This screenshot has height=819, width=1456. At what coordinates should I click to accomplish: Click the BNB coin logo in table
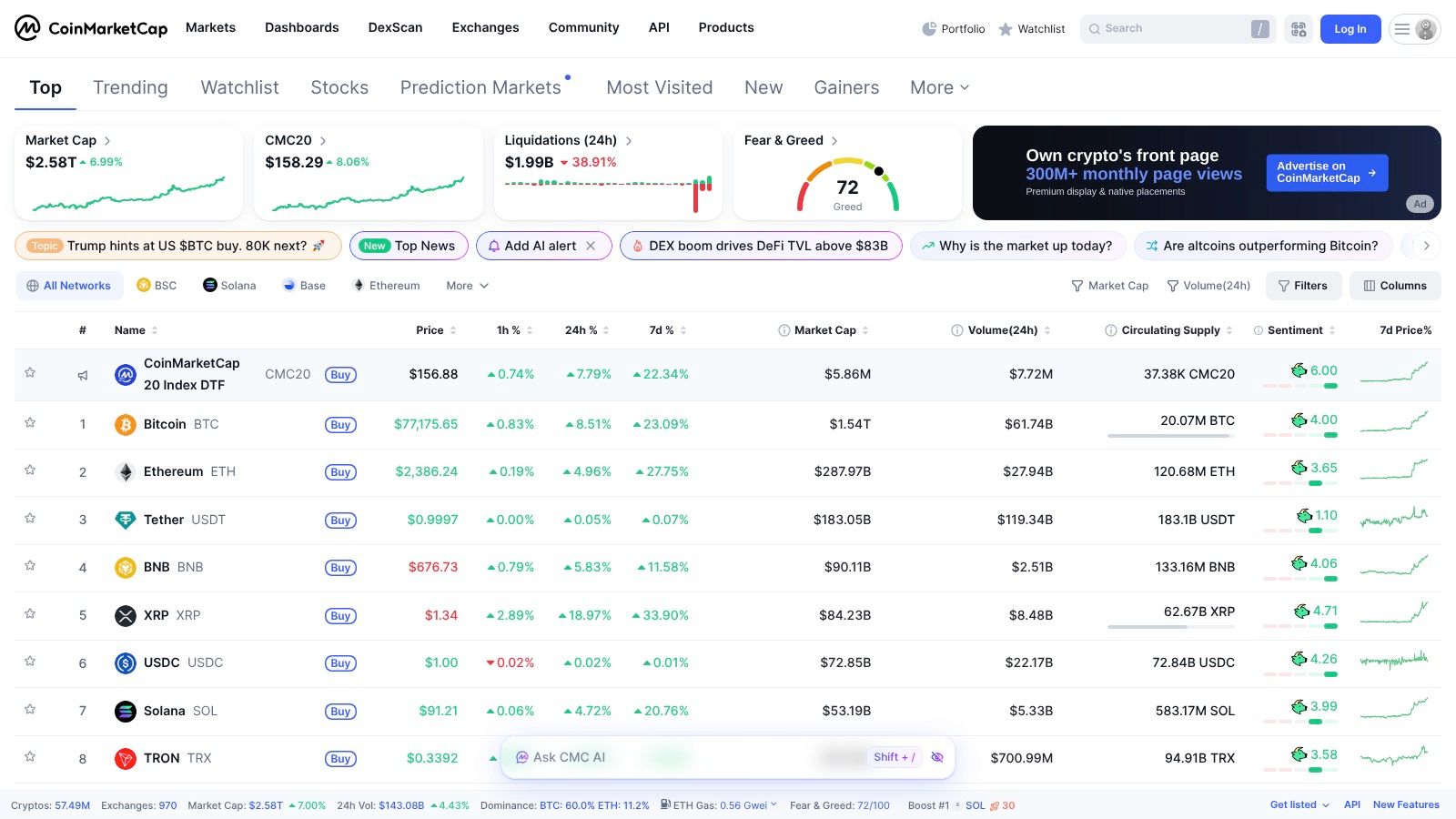click(126, 568)
